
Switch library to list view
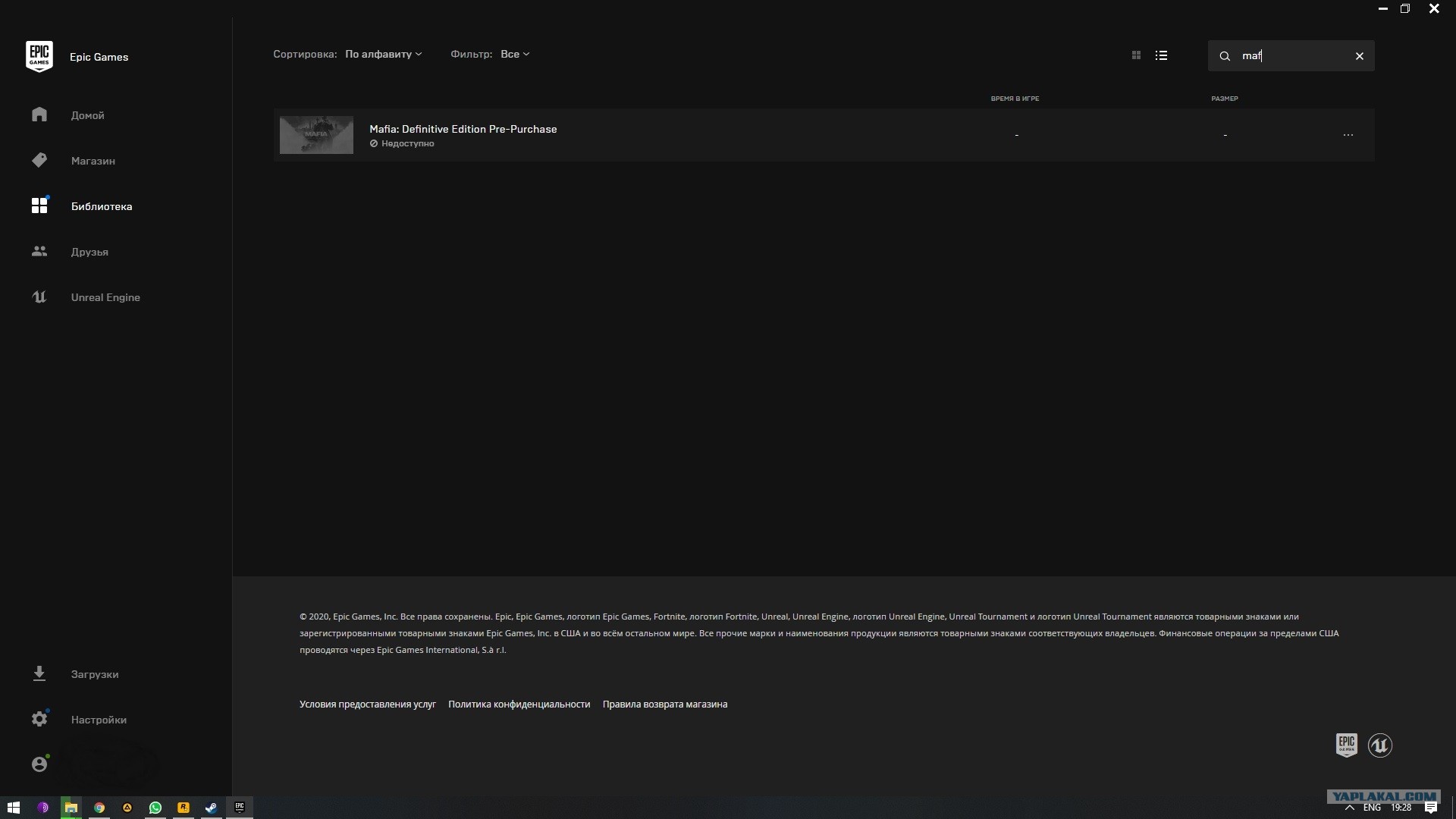pyautogui.click(x=1161, y=55)
